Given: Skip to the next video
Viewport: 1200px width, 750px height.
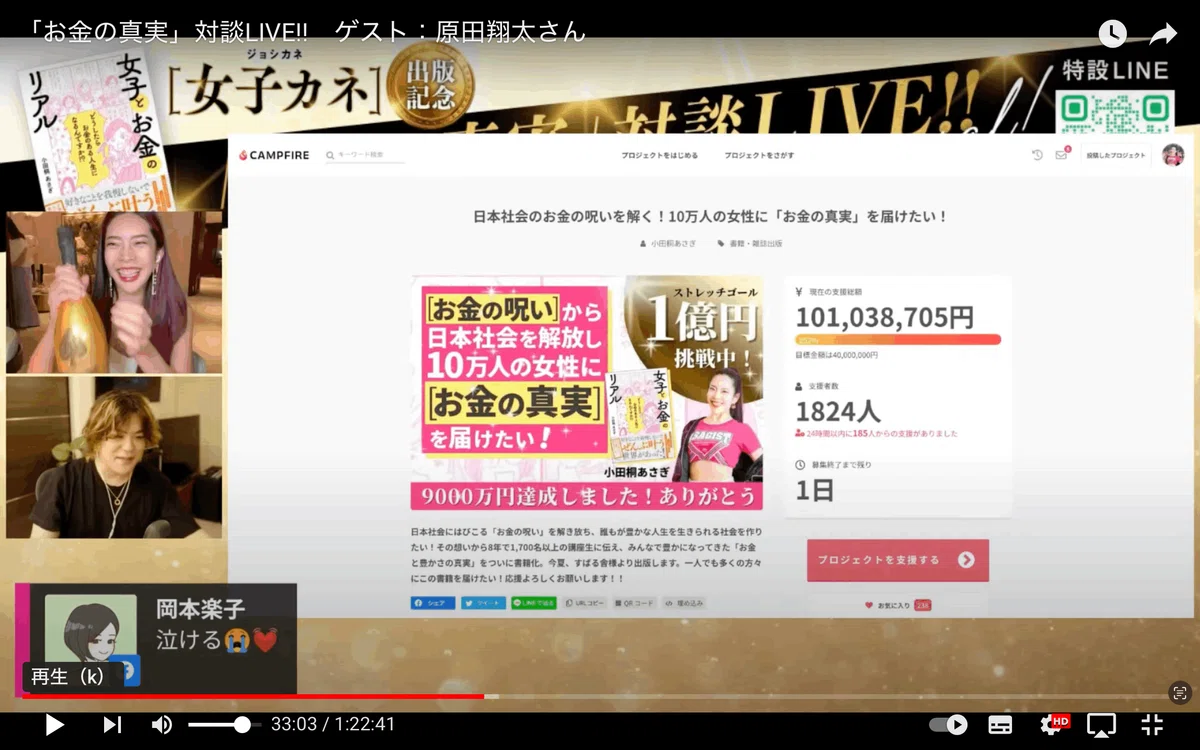Looking at the screenshot, I should coord(112,724).
